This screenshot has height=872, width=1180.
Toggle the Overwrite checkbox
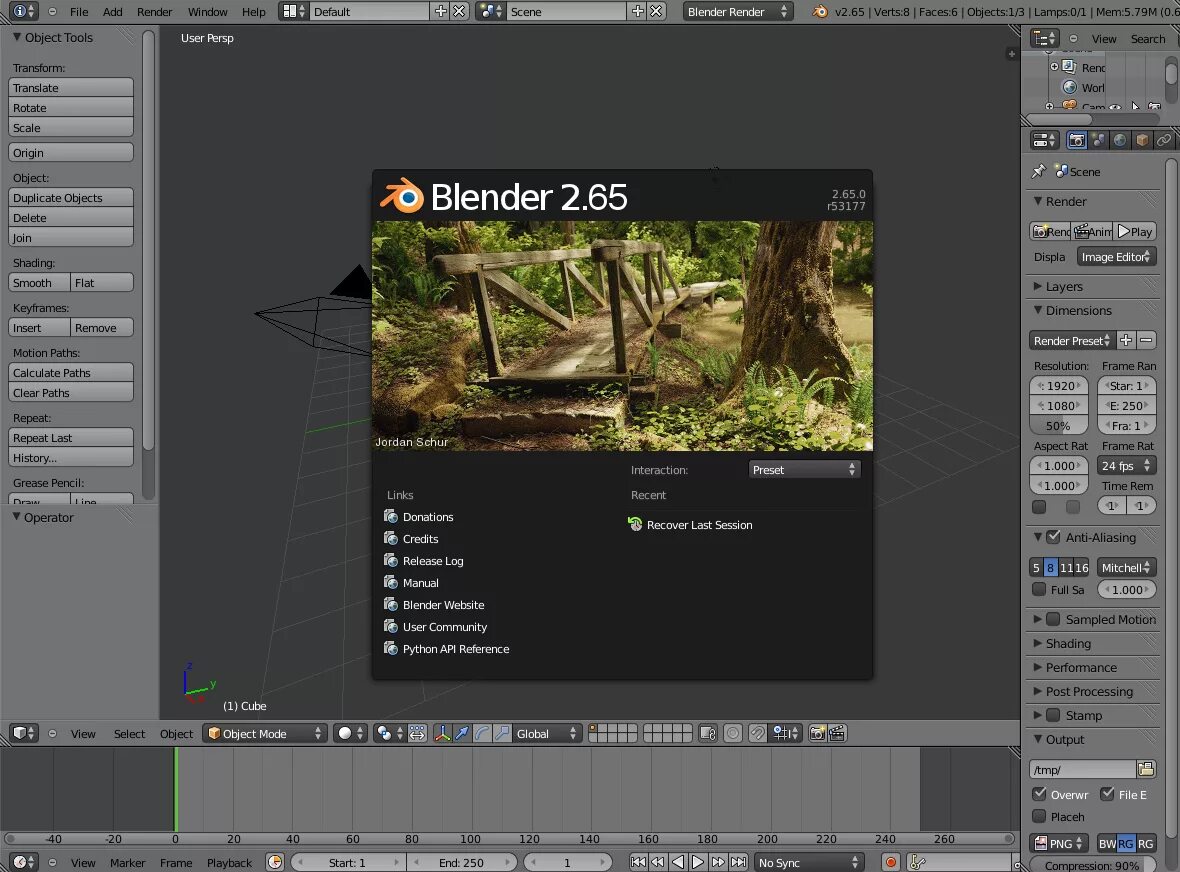1039,794
